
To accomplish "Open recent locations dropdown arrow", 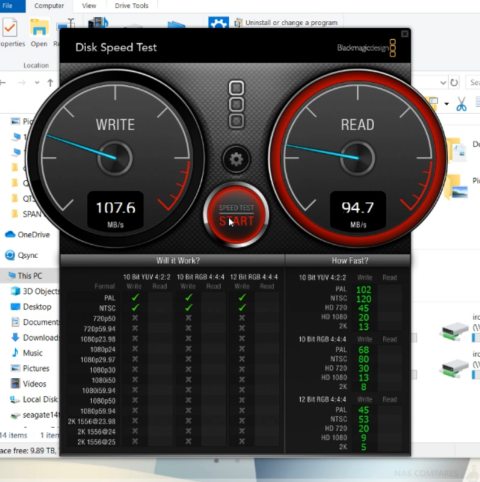I will pyautogui.click(x=37, y=83).
